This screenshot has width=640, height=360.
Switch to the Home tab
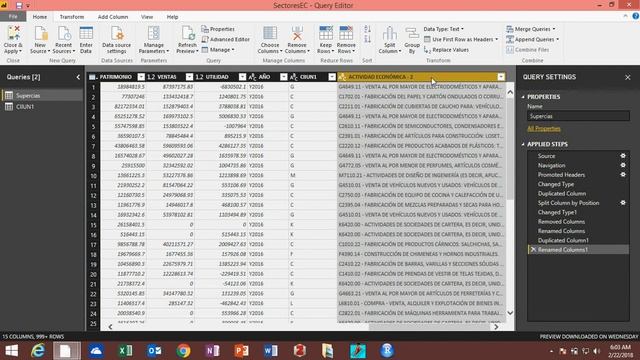[x=40, y=17]
